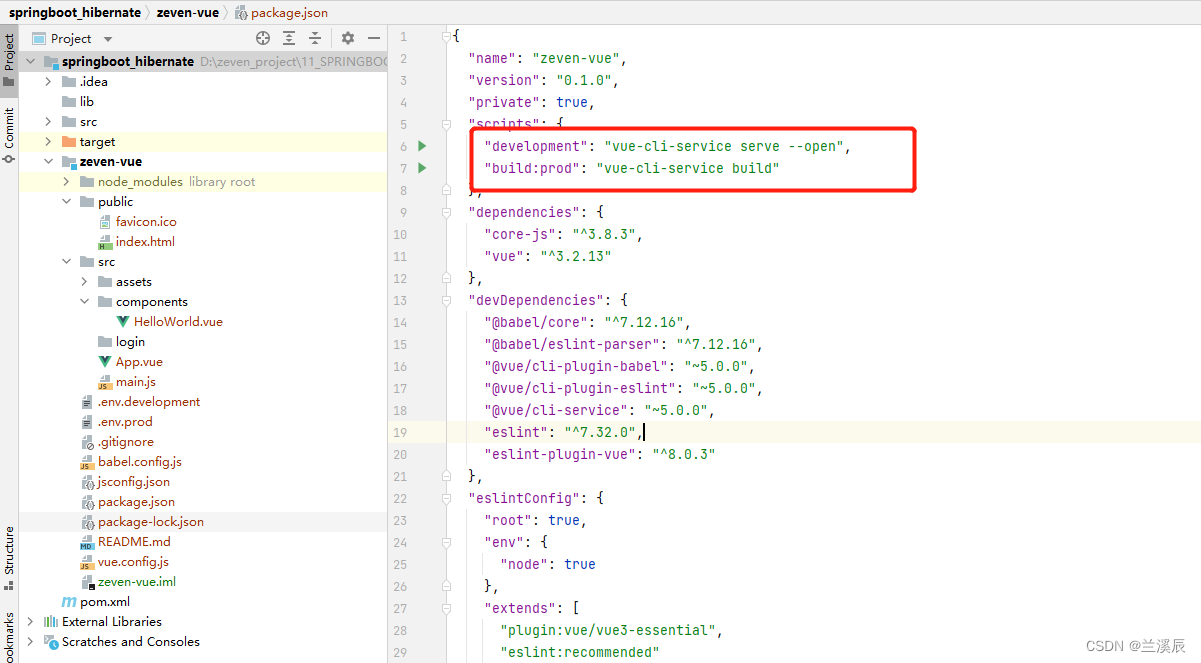
Task: Click springboot_hibernate breadcrumb
Action: click(75, 13)
